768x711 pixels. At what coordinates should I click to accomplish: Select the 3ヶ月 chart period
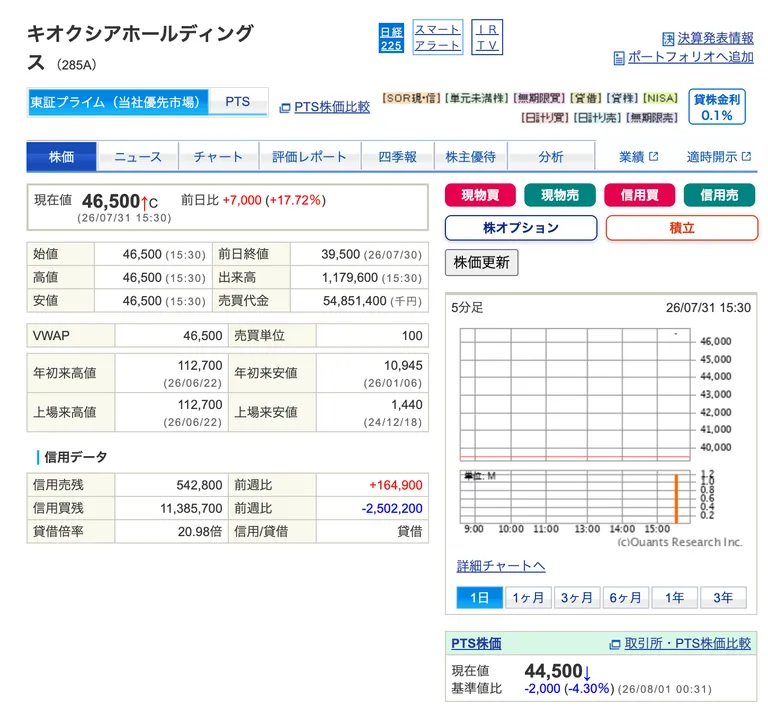point(576,597)
